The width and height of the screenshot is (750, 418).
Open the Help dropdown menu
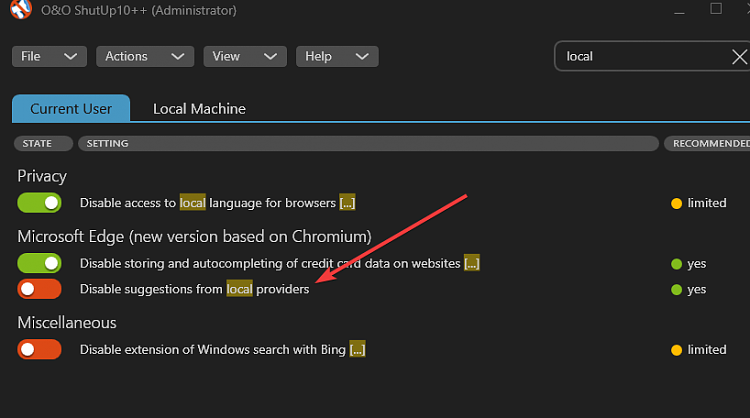tap(337, 56)
